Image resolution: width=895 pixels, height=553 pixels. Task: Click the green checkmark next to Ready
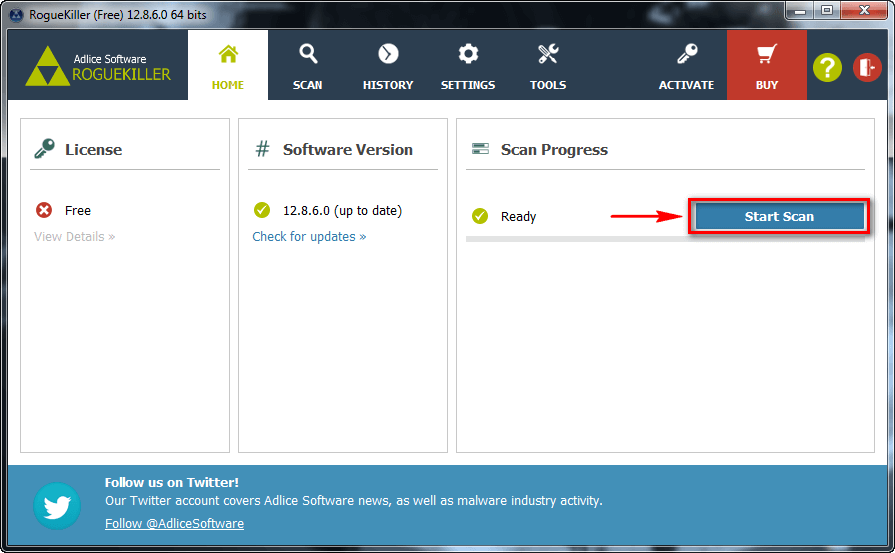[x=480, y=216]
